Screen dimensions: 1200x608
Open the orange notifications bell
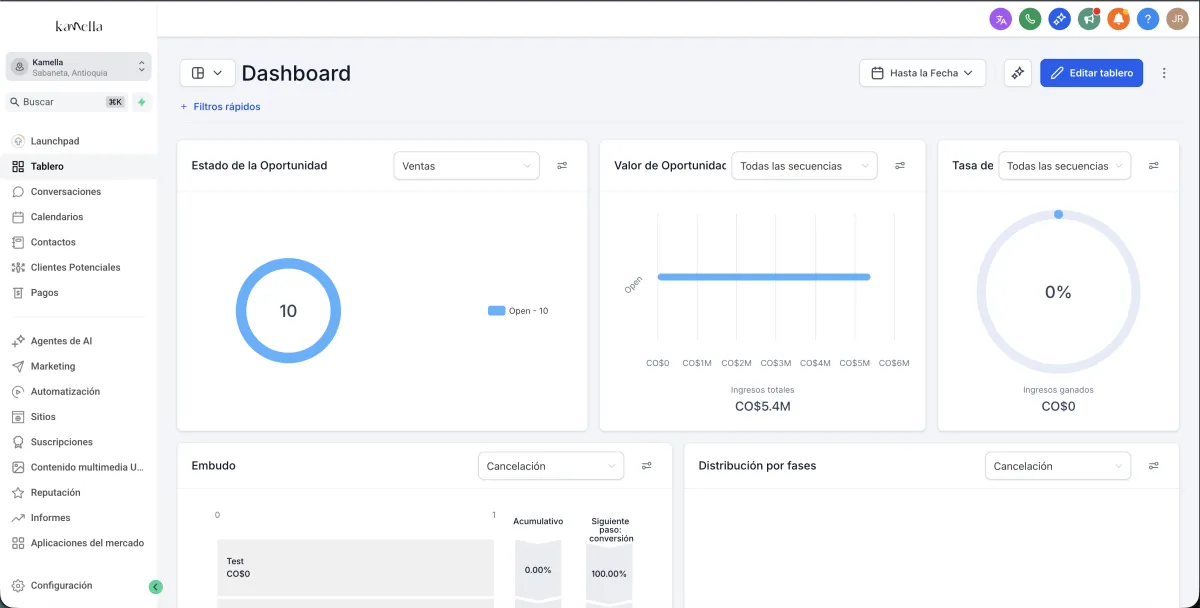(1118, 19)
